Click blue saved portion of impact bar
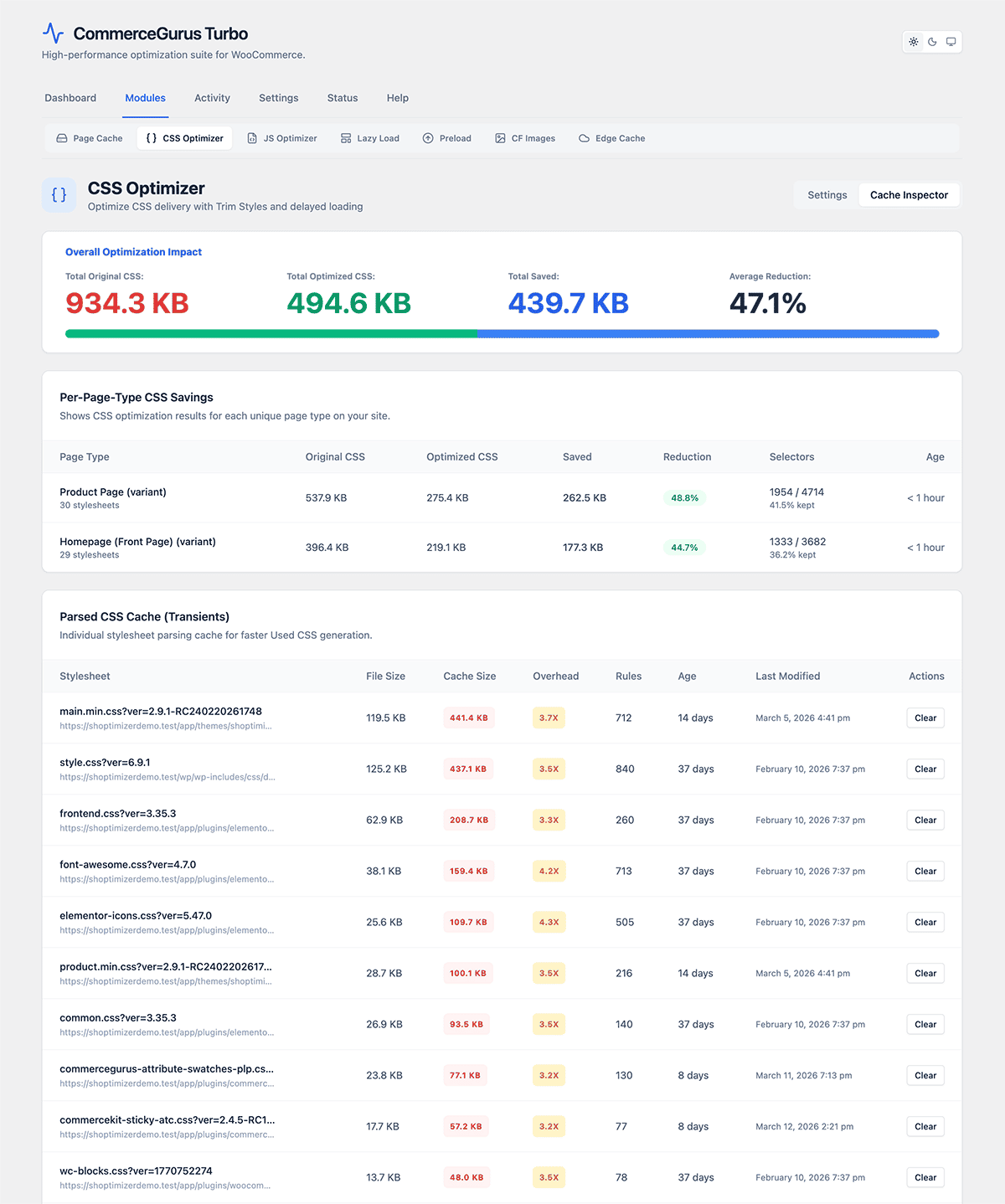1005x1204 pixels. coord(709,333)
